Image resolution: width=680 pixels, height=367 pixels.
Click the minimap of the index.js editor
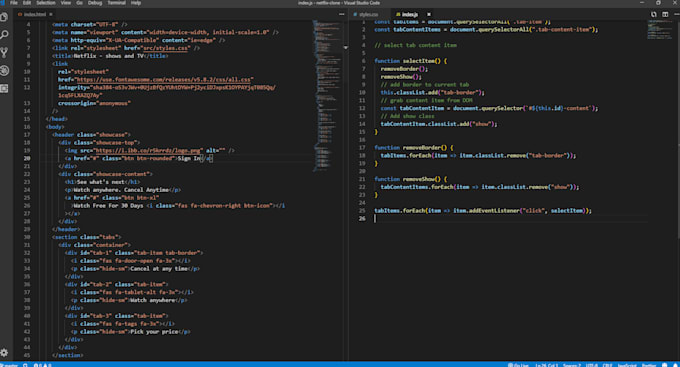click(x=660, y=29)
